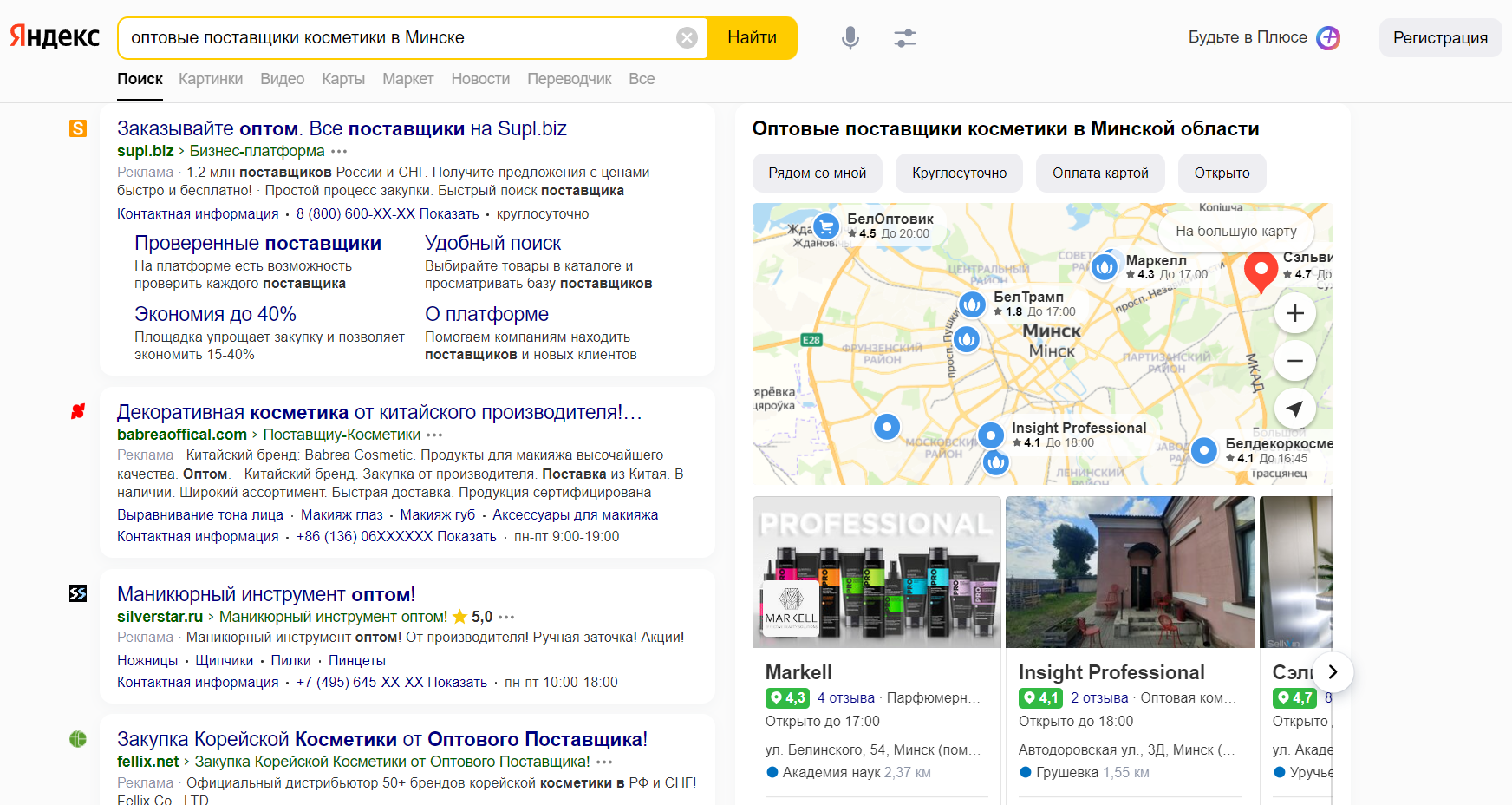Viewport: 1512px width, 805px height.
Task: Switch to the Картинки tab
Action: (211, 79)
